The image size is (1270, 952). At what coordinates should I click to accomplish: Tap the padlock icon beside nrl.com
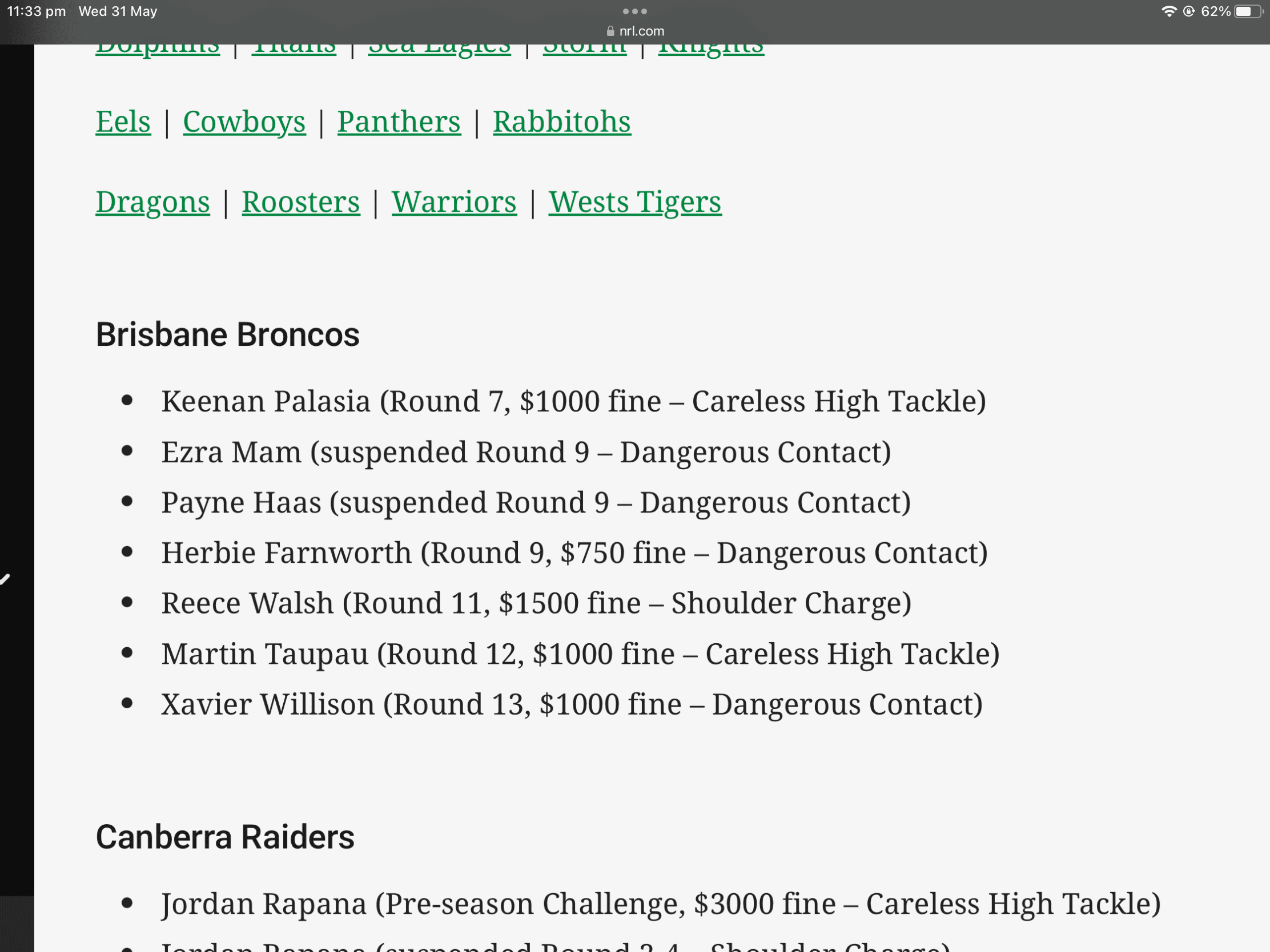[x=610, y=31]
